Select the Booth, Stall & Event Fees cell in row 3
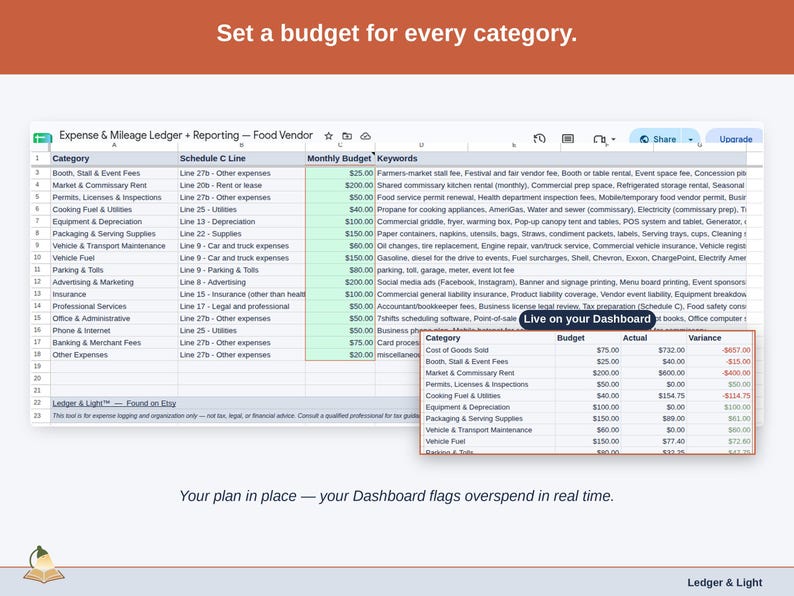Image resolution: width=794 pixels, height=596 pixels. click(x=114, y=173)
